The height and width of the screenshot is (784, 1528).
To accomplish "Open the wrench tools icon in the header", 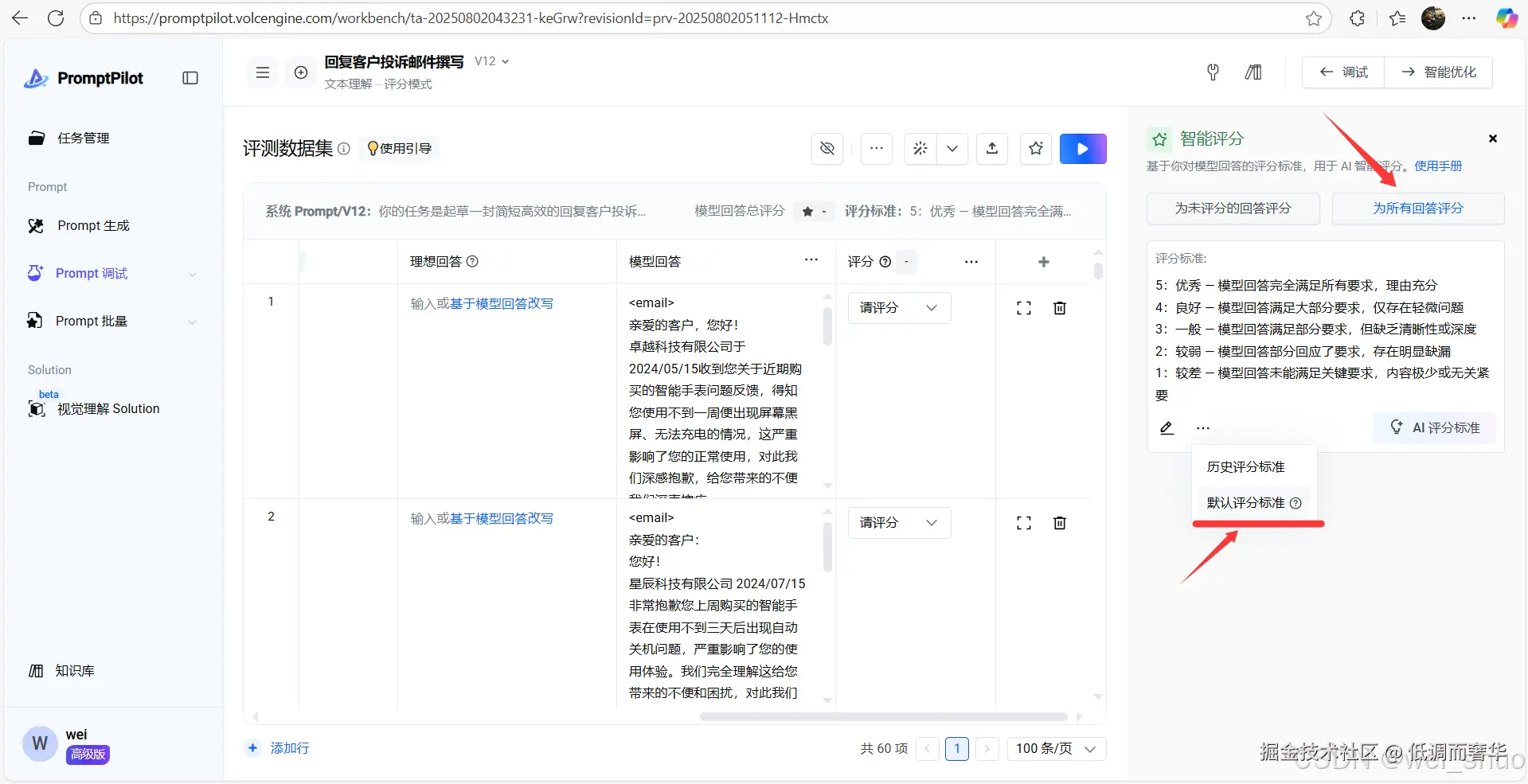I will [1212, 72].
